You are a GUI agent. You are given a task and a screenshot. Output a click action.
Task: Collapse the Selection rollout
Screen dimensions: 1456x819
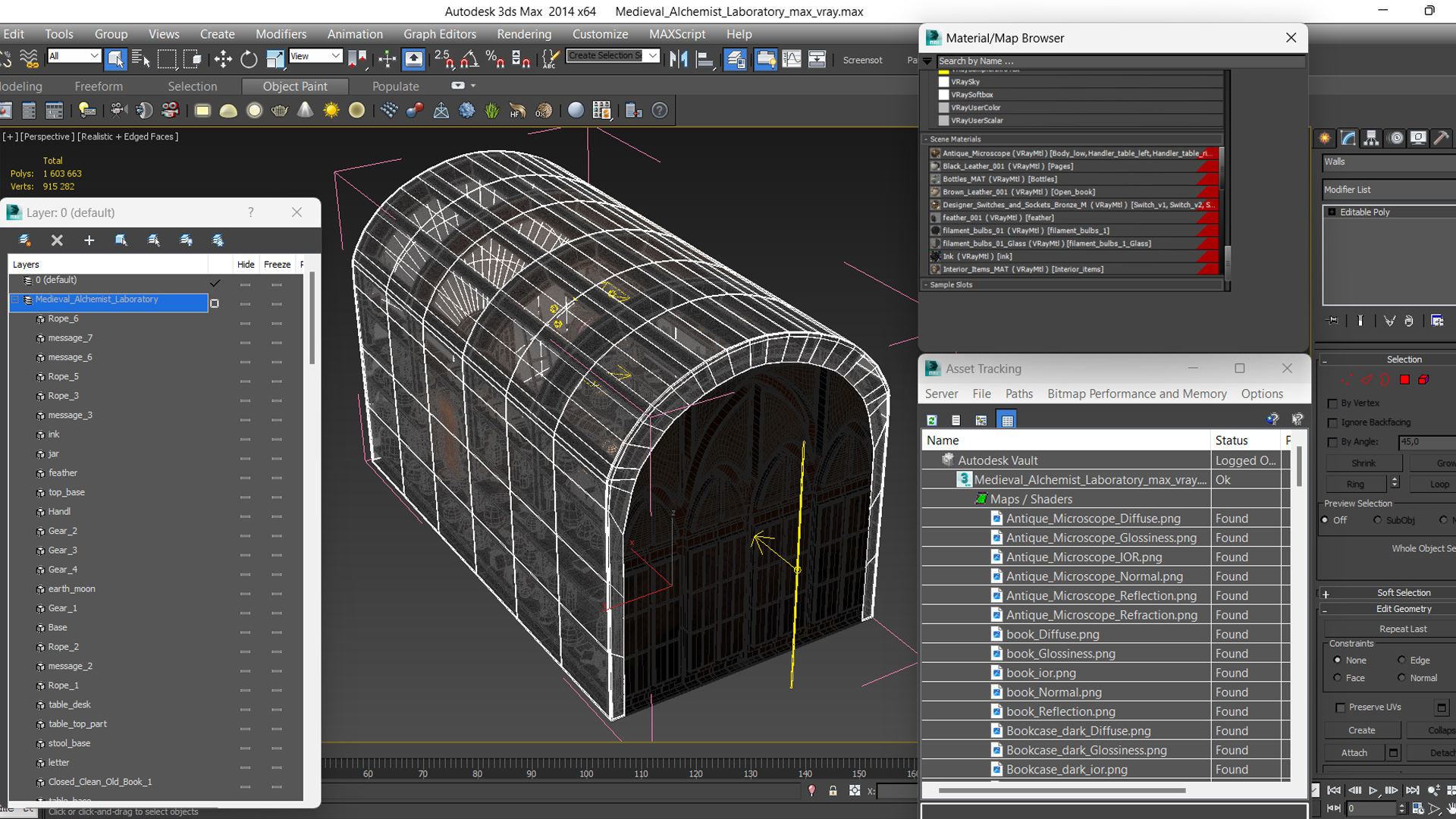pyautogui.click(x=1326, y=360)
